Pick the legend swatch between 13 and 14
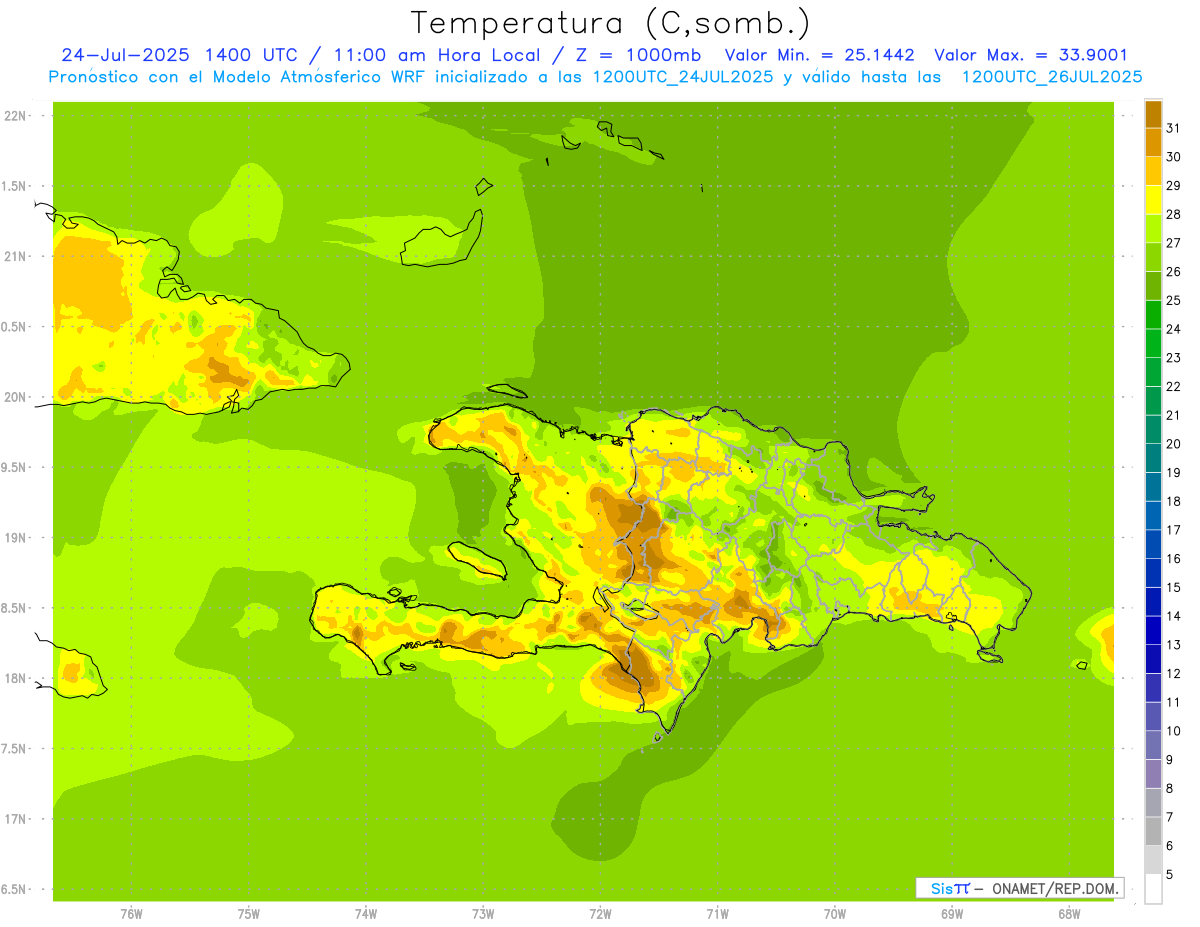Screen dimensions: 1200x927 coord(1153,631)
